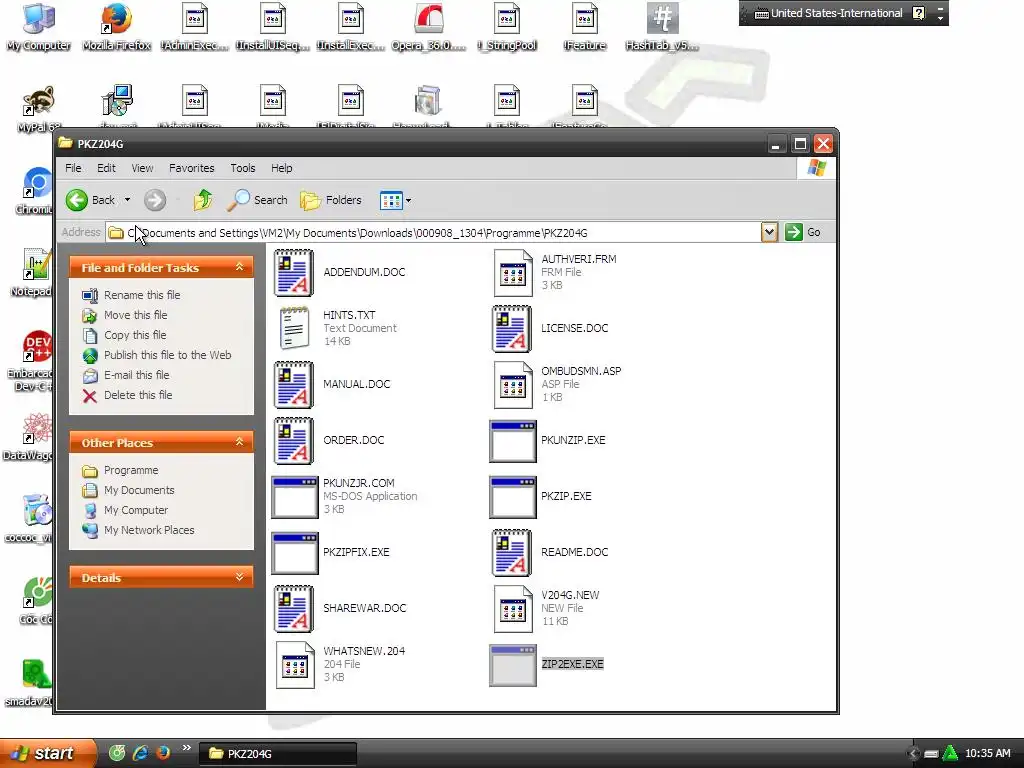Launch Internet Explorer from Quick Launch
1024x768 pixels.
pos(140,753)
